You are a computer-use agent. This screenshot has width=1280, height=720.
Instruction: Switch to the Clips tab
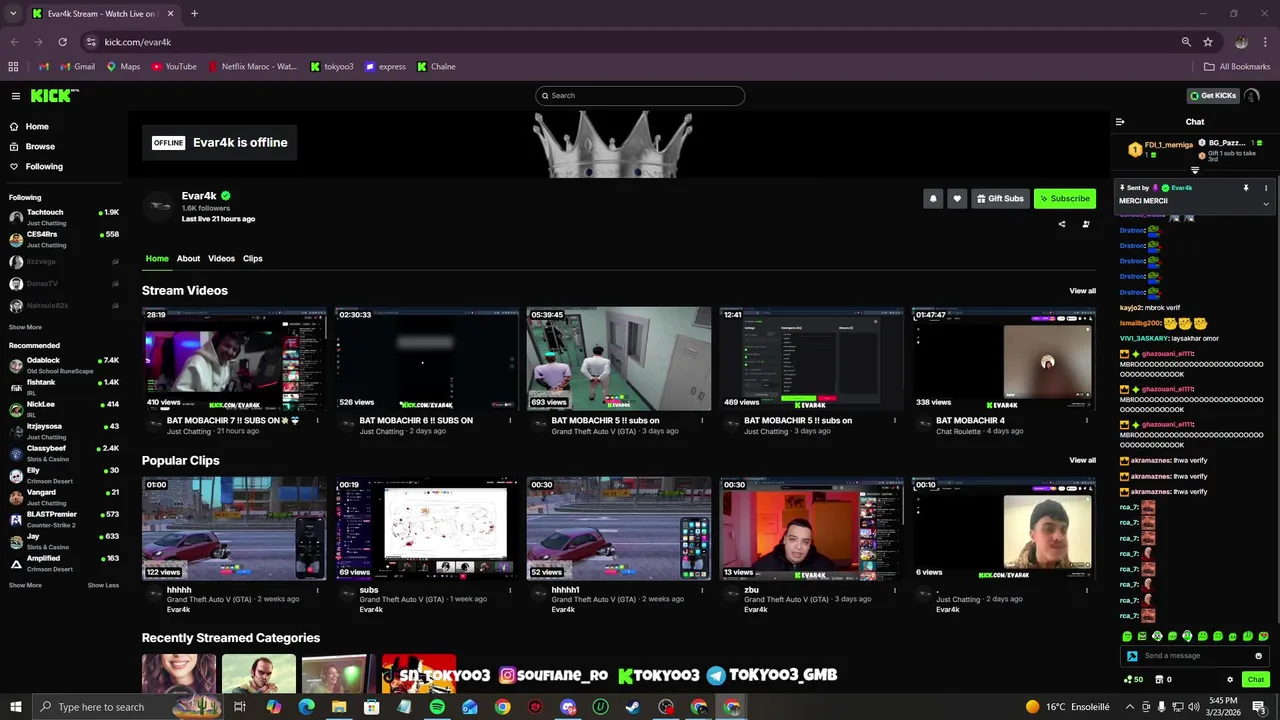pyautogui.click(x=253, y=258)
